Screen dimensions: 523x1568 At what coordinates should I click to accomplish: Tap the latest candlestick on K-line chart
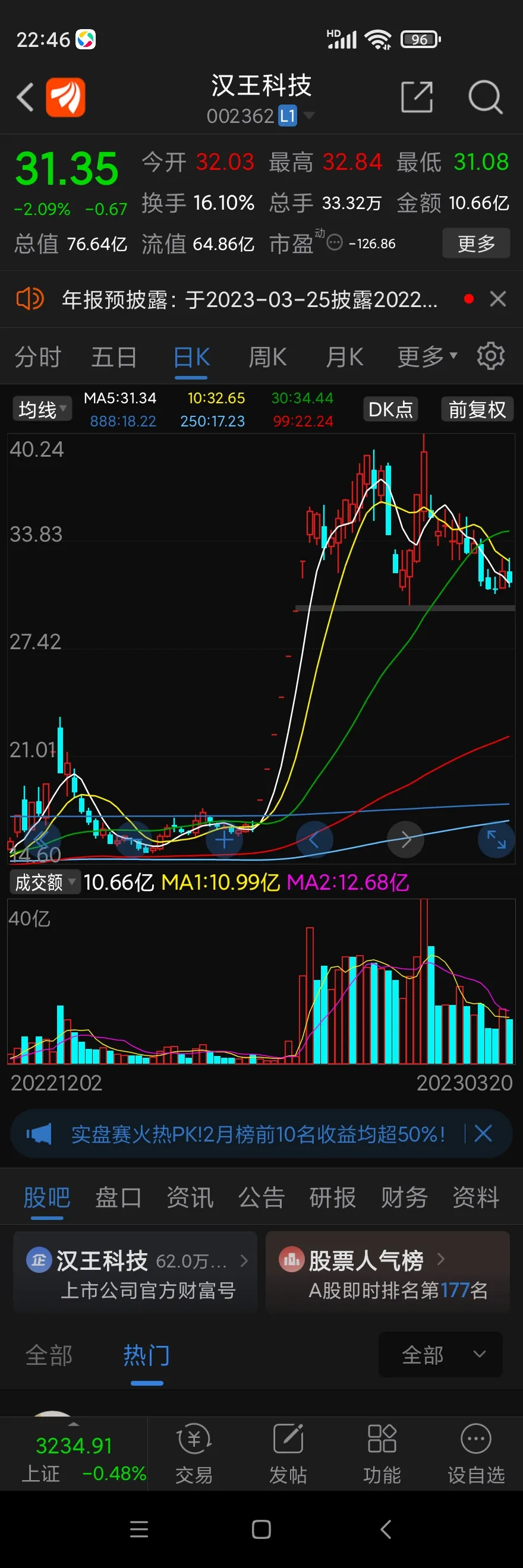click(509, 574)
